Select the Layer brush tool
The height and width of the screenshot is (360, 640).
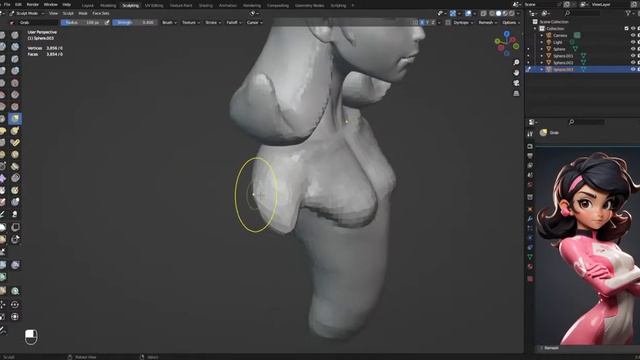(15, 59)
